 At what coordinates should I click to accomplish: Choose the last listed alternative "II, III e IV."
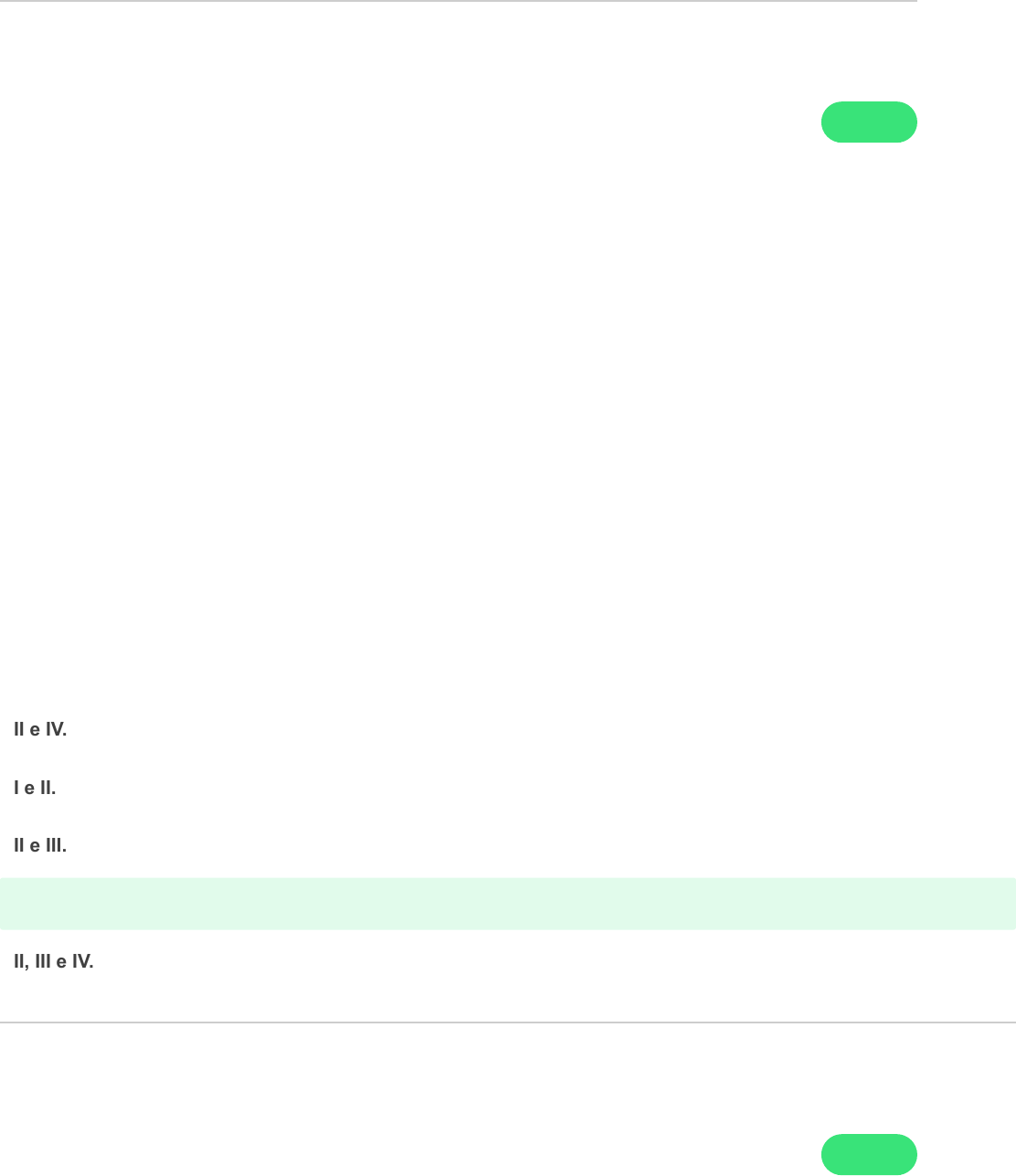click(x=54, y=961)
